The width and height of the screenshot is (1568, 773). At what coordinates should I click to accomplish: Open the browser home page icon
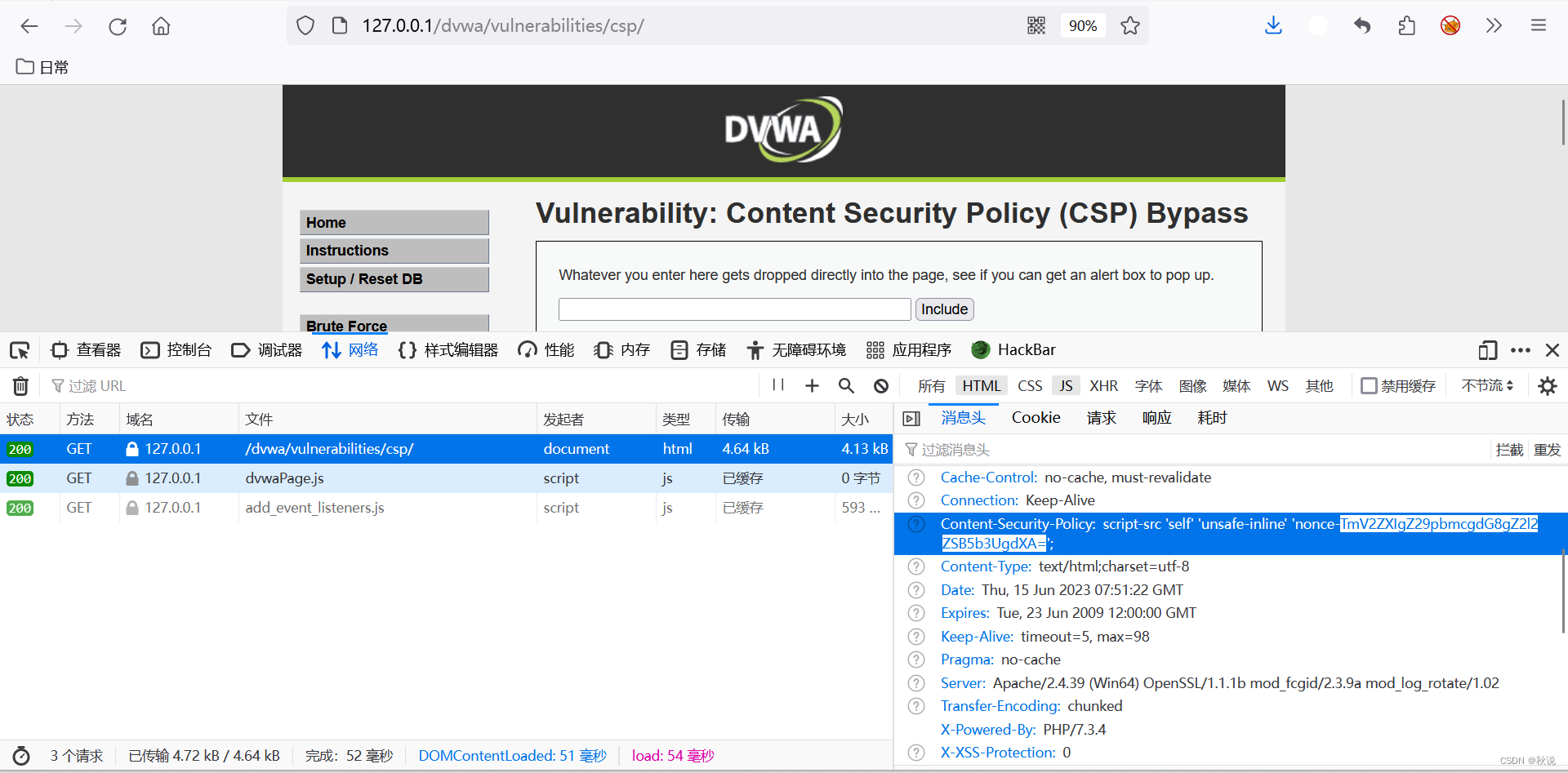tap(161, 26)
